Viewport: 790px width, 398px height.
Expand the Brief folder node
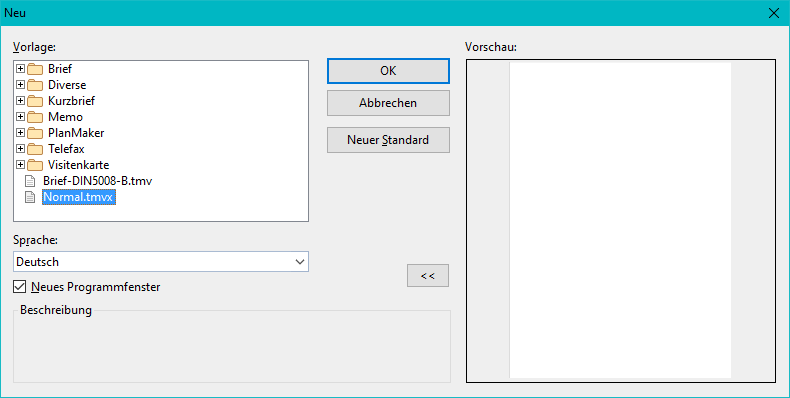pyautogui.click(x=20, y=69)
